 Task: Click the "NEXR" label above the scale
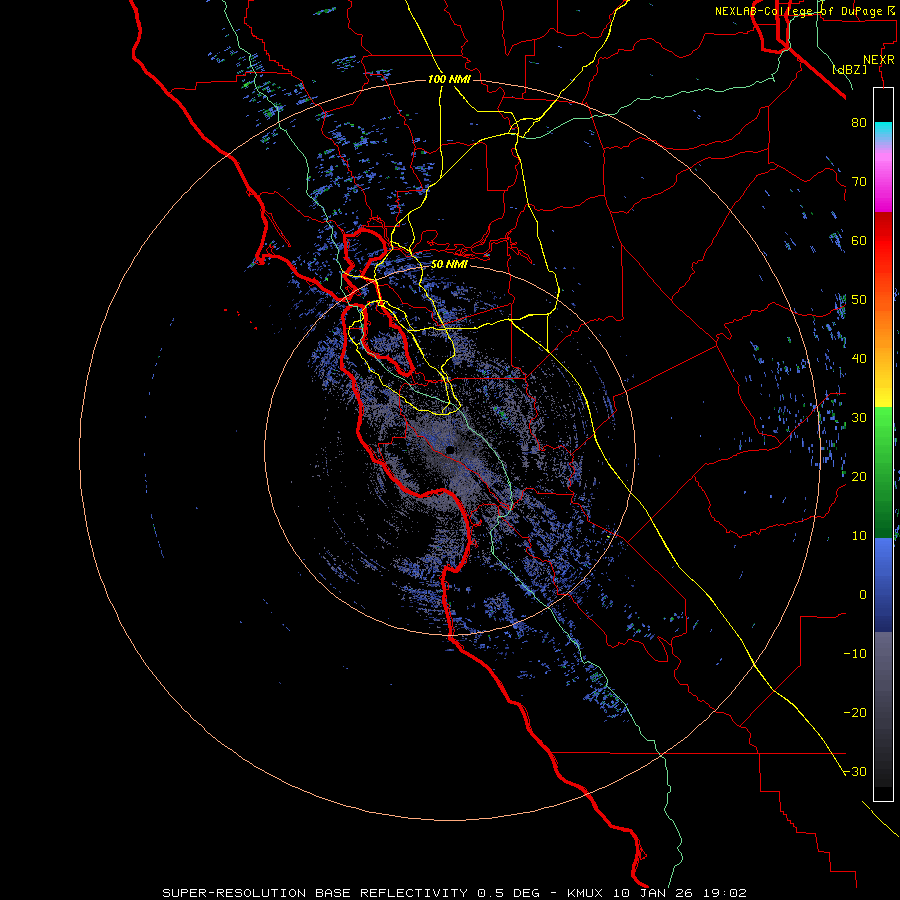tap(878, 60)
